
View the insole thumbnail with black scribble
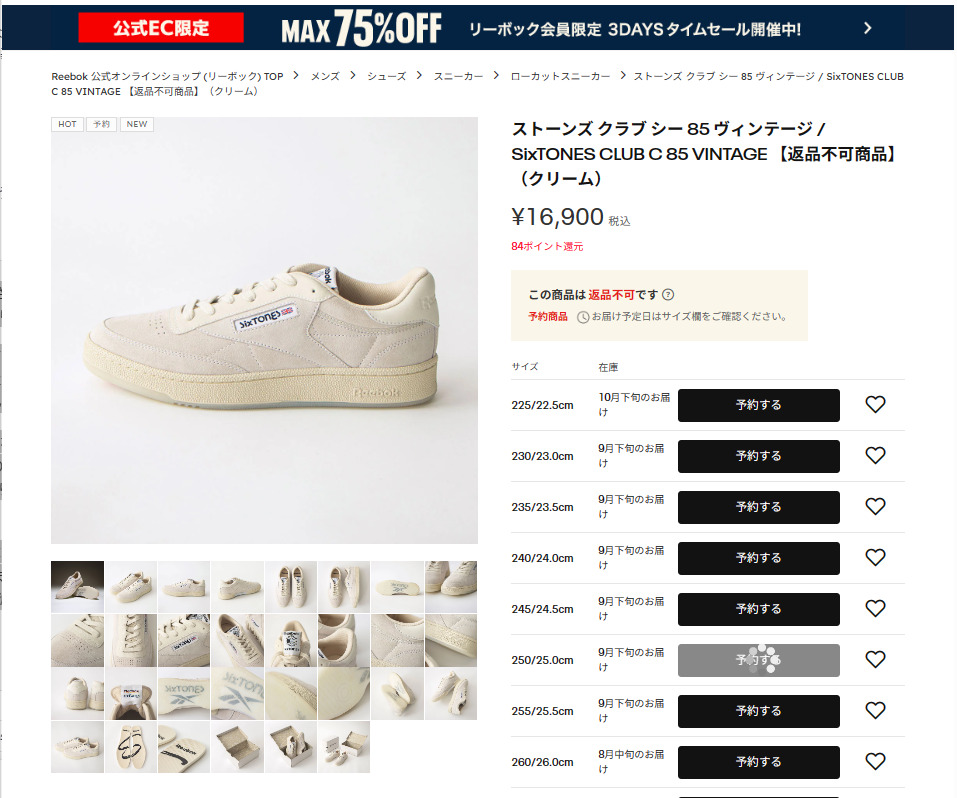point(131,747)
